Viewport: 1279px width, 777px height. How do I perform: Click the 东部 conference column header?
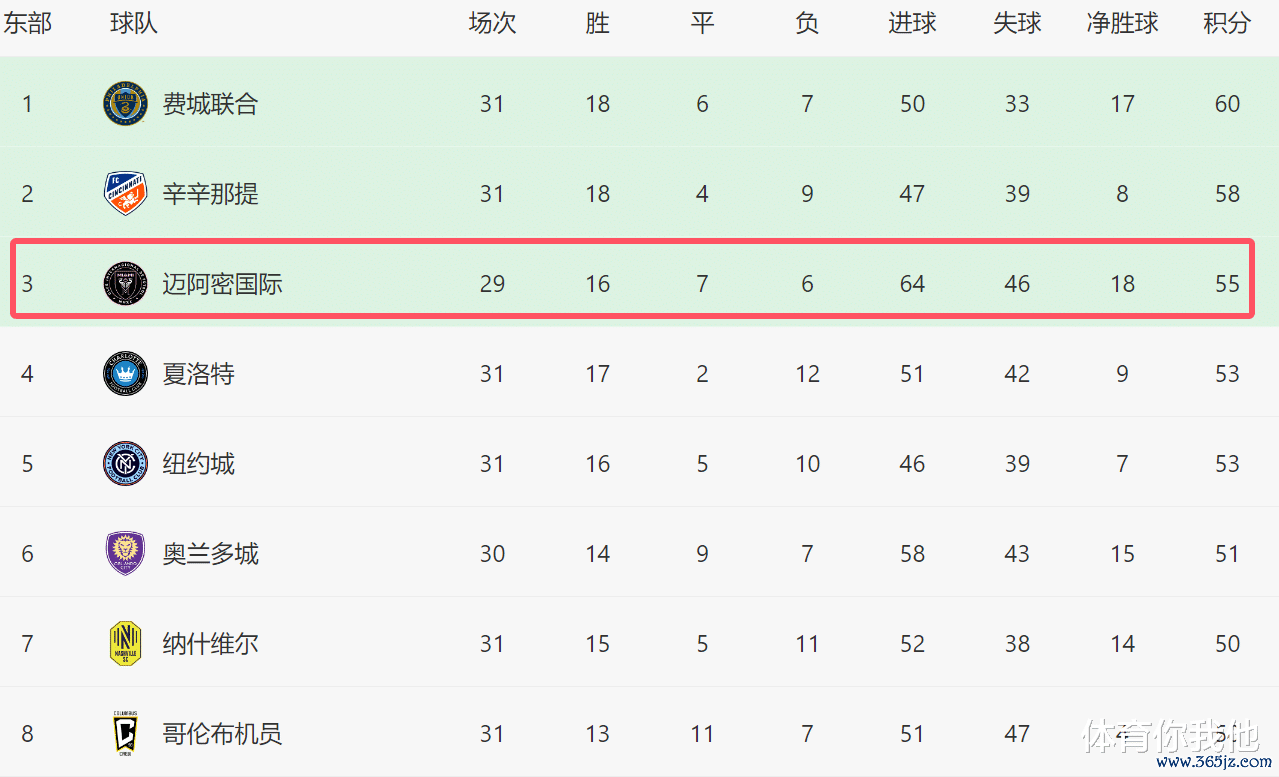[x=28, y=23]
